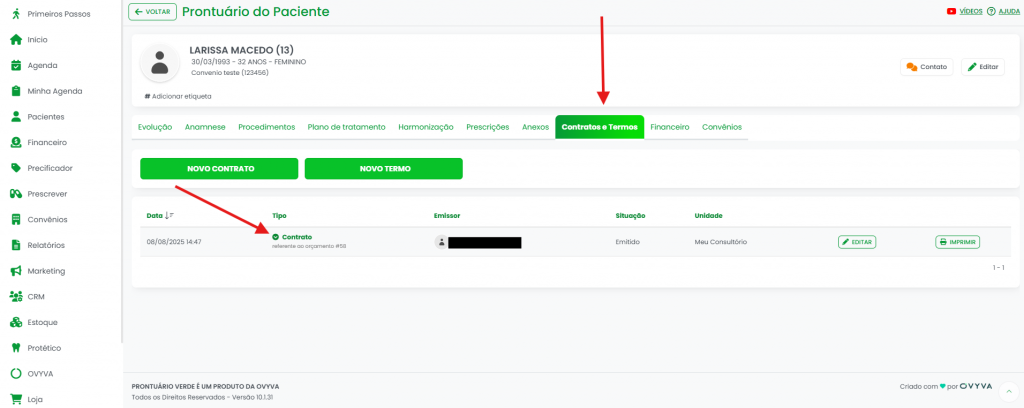Open Precificador tag icon in sidebar

(15, 168)
